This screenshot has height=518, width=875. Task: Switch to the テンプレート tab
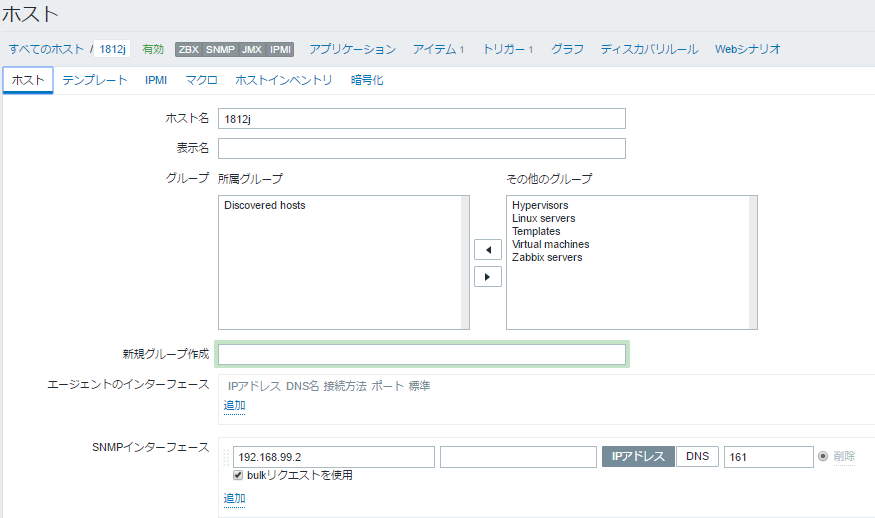tap(95, 80)
